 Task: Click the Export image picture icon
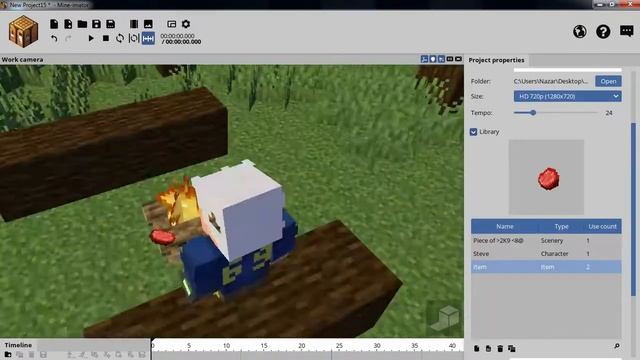(x=148, y=24)
